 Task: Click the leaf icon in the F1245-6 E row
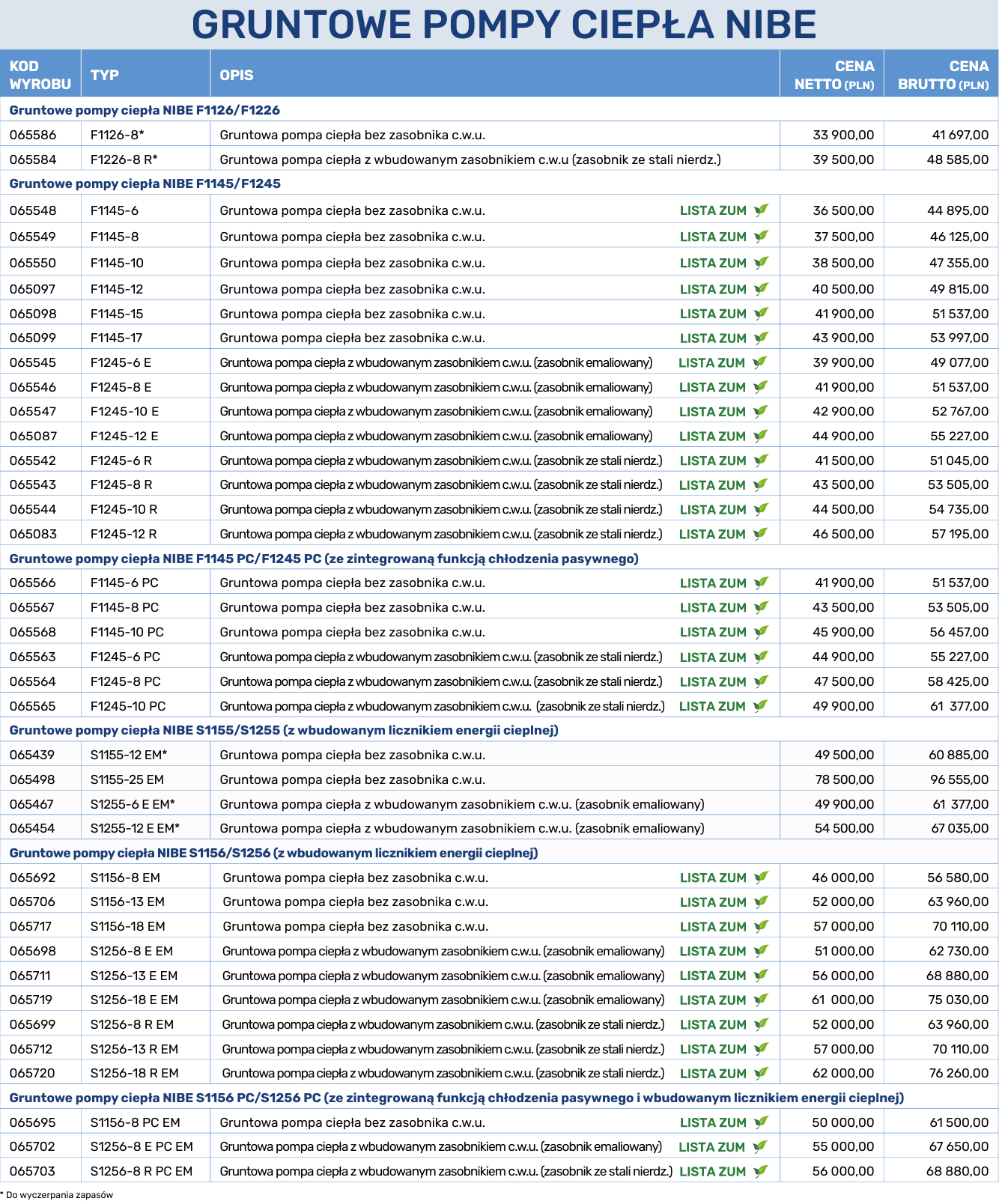click(760, 362)
